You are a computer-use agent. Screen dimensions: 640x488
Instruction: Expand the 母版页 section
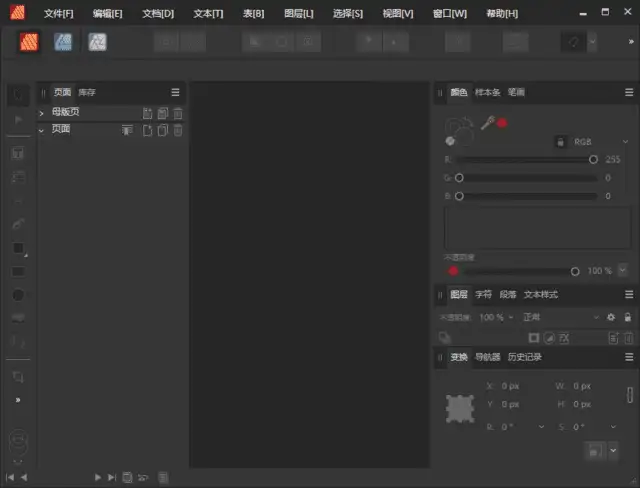point(42,113)
